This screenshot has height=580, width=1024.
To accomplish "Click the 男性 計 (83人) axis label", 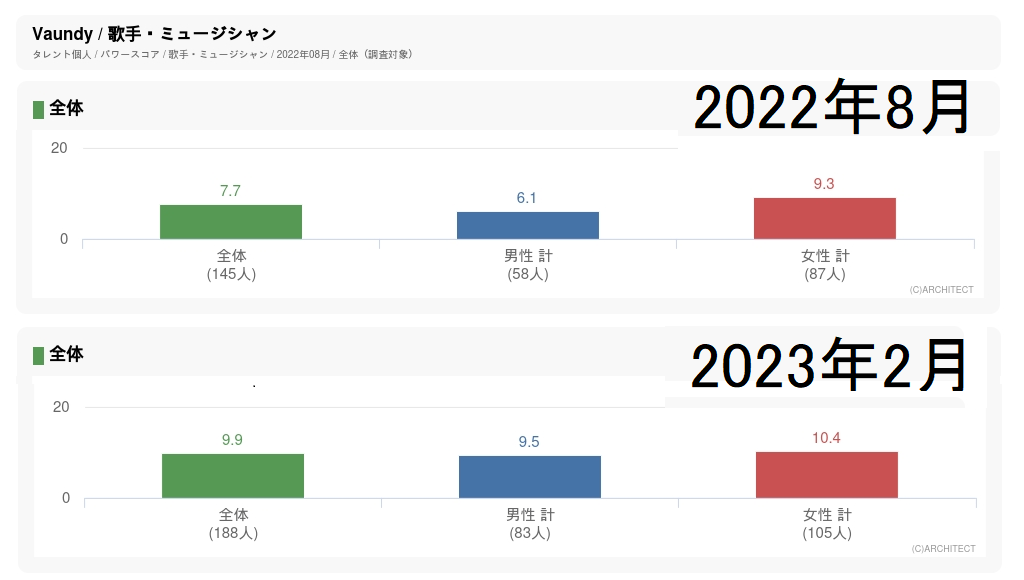I will click(x=529, y=524).
